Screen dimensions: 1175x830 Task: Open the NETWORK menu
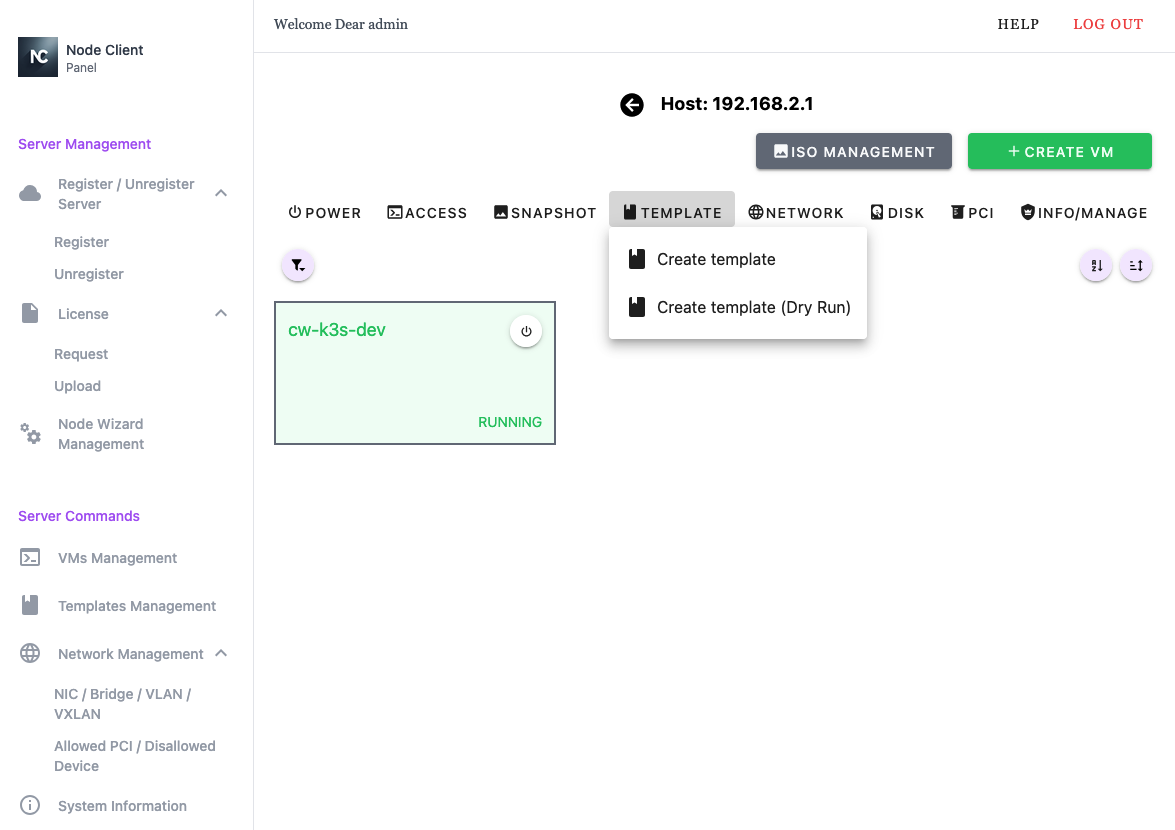(x=796, y=213)
